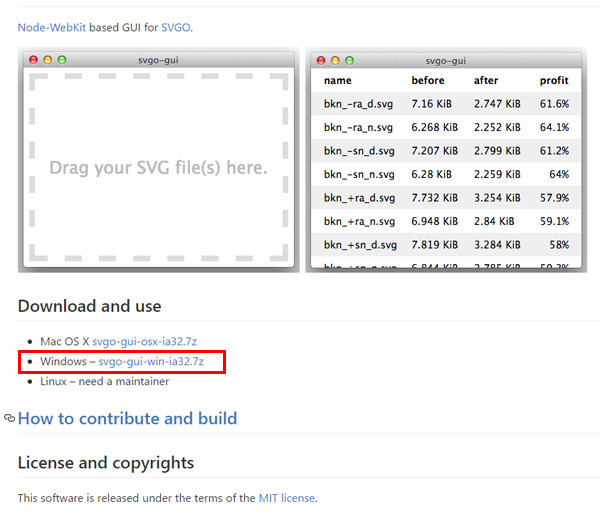This screenshot has width=600, height=519.
Task: Open 'How to contribute and build' heading link
Action: 127,418
